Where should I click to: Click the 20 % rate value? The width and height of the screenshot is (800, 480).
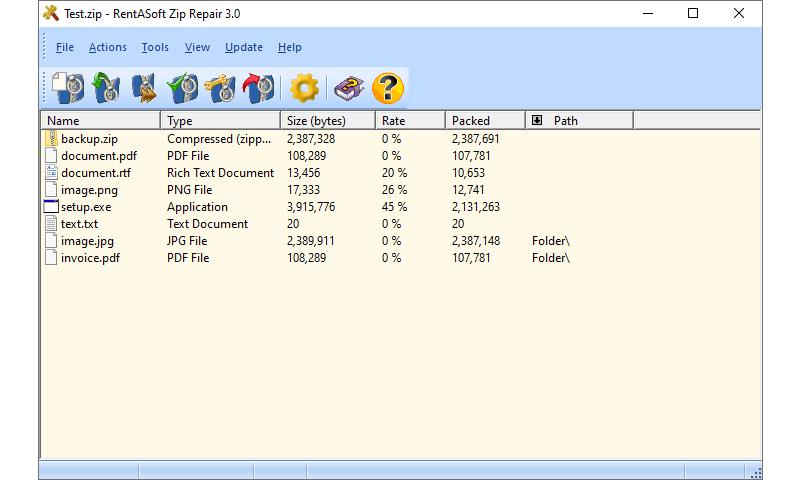pos(394,173)
